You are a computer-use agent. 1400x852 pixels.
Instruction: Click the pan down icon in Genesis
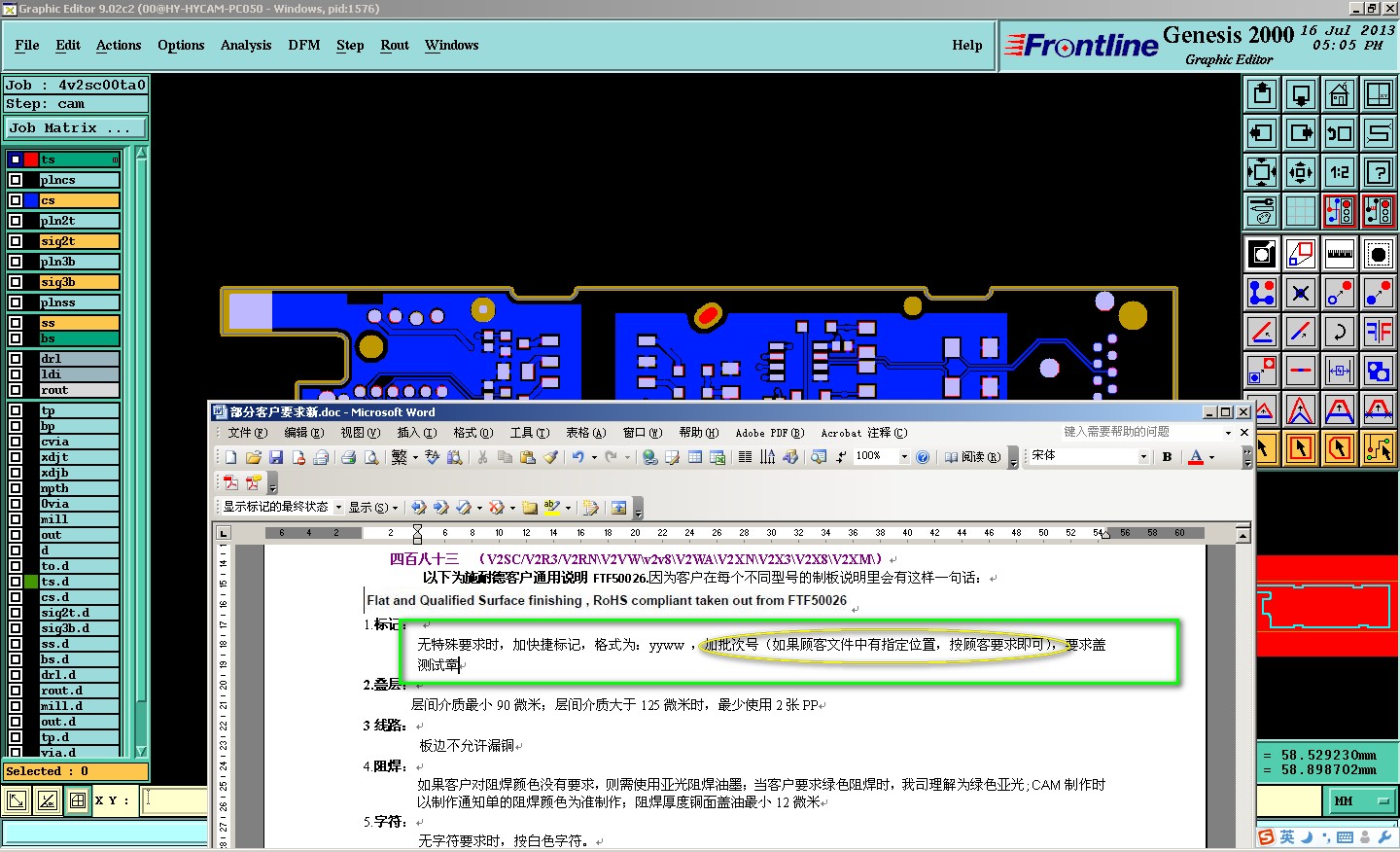[1301, 94]
